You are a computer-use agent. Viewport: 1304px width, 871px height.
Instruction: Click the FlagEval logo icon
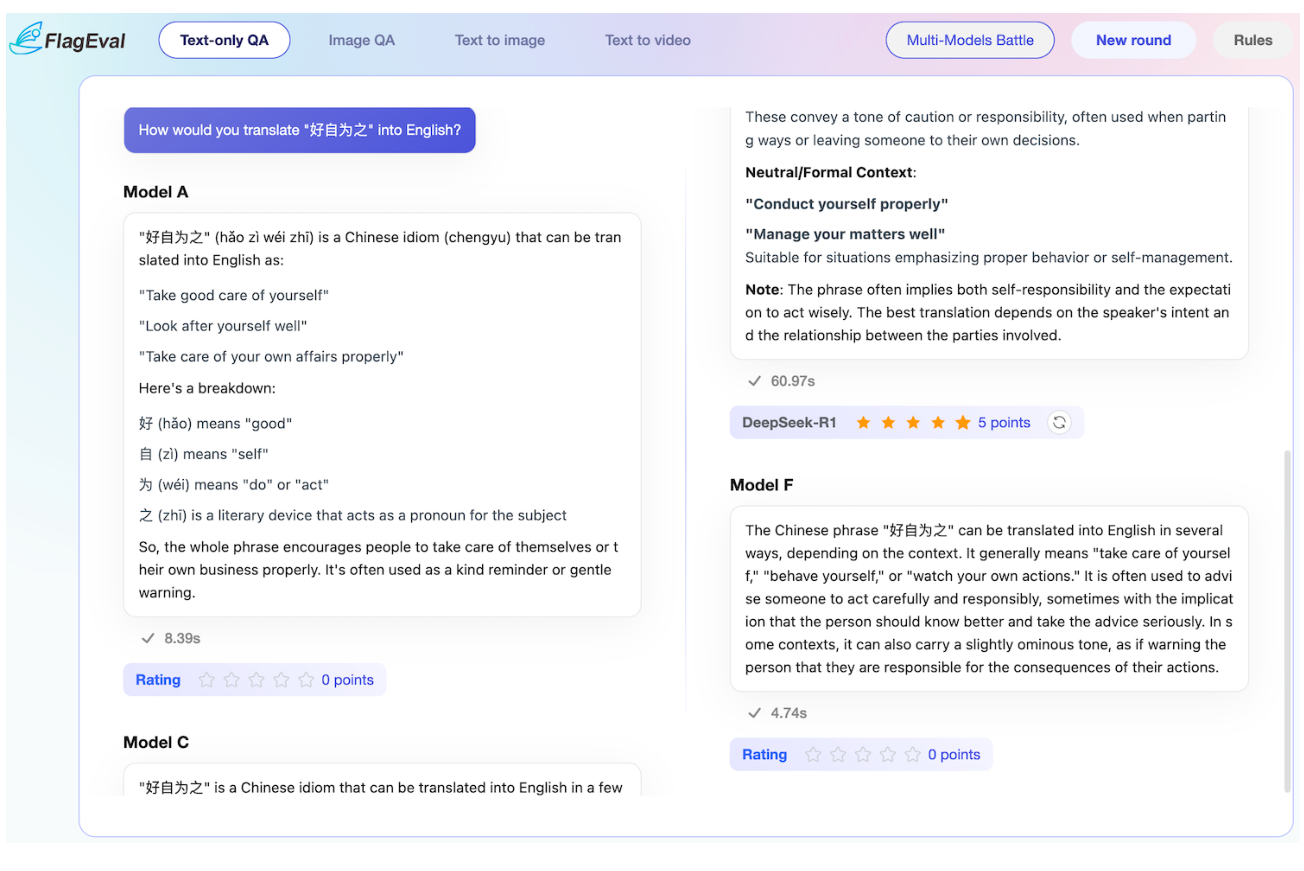click(x=26, y=38)
